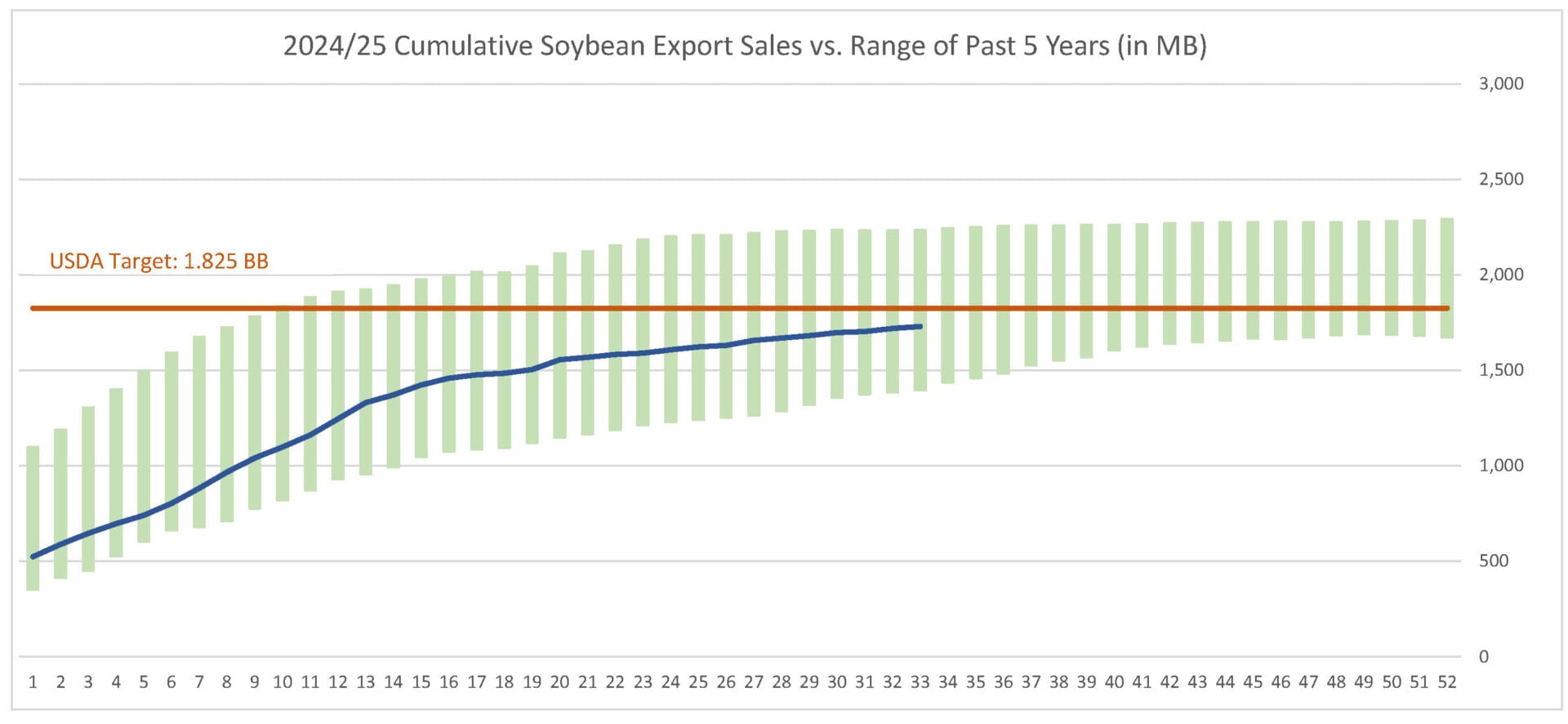This screenshot has width=1568, height=724.
Task: Click the chart title text
Action: pos(745,46)
